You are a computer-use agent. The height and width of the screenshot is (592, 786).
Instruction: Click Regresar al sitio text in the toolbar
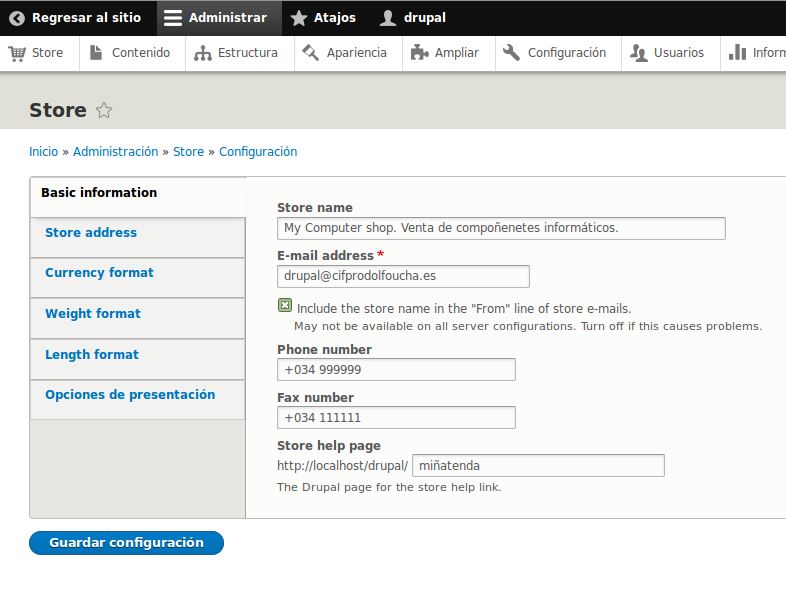tap(86, 18)
